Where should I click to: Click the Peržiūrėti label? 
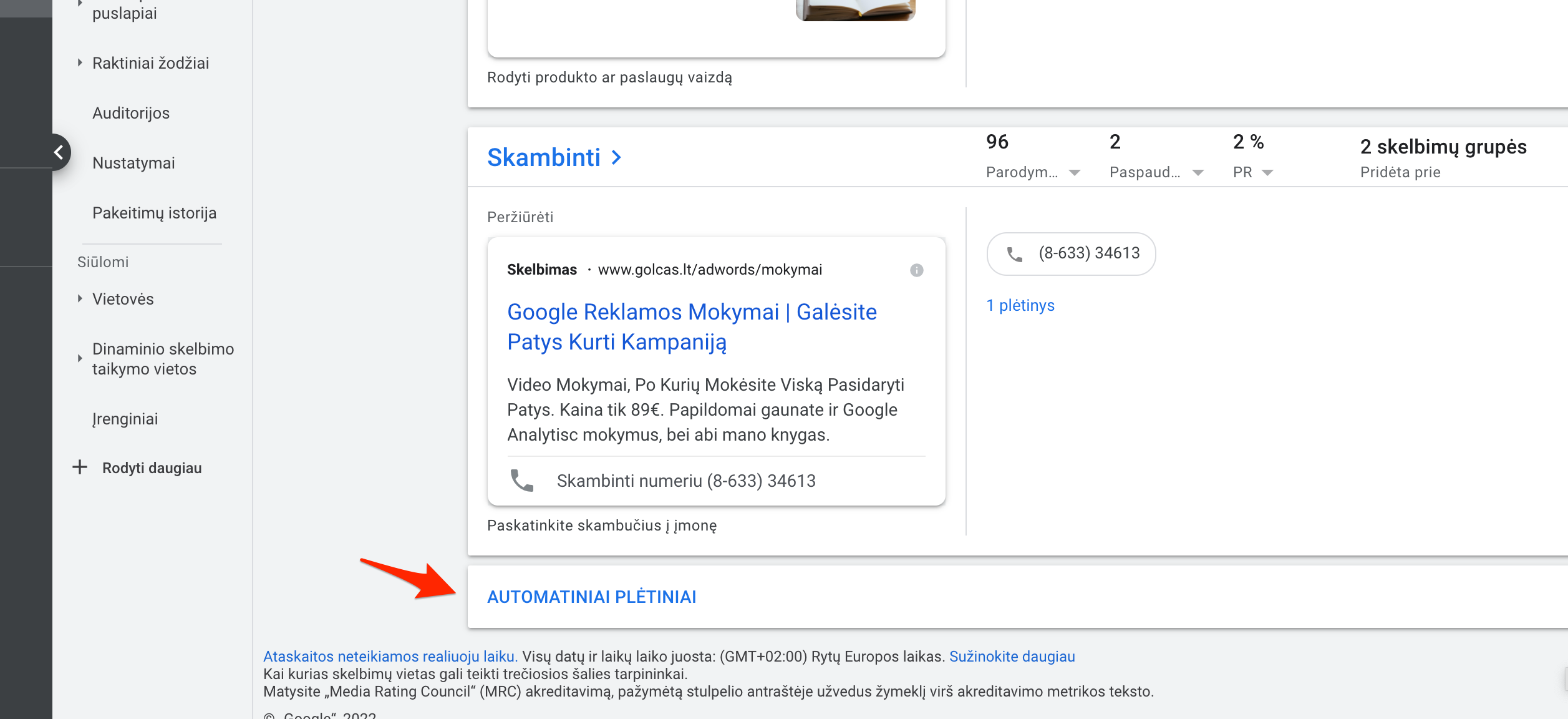tap(520, 217)
